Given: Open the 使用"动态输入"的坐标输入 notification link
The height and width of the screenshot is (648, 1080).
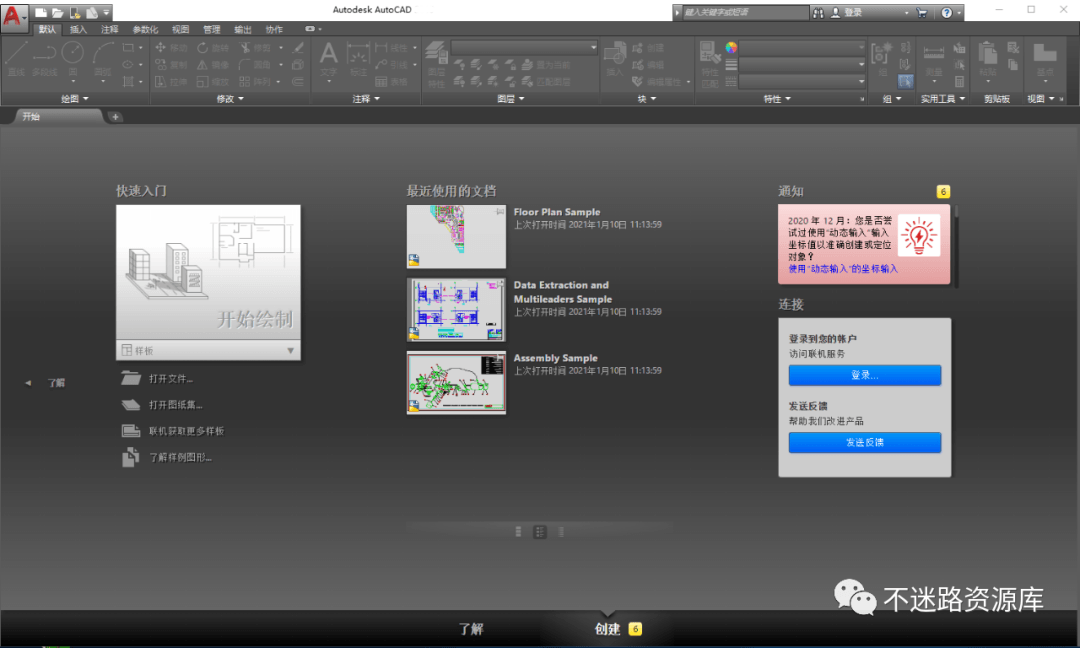Looking at the screenshot, I should [843, 269].
